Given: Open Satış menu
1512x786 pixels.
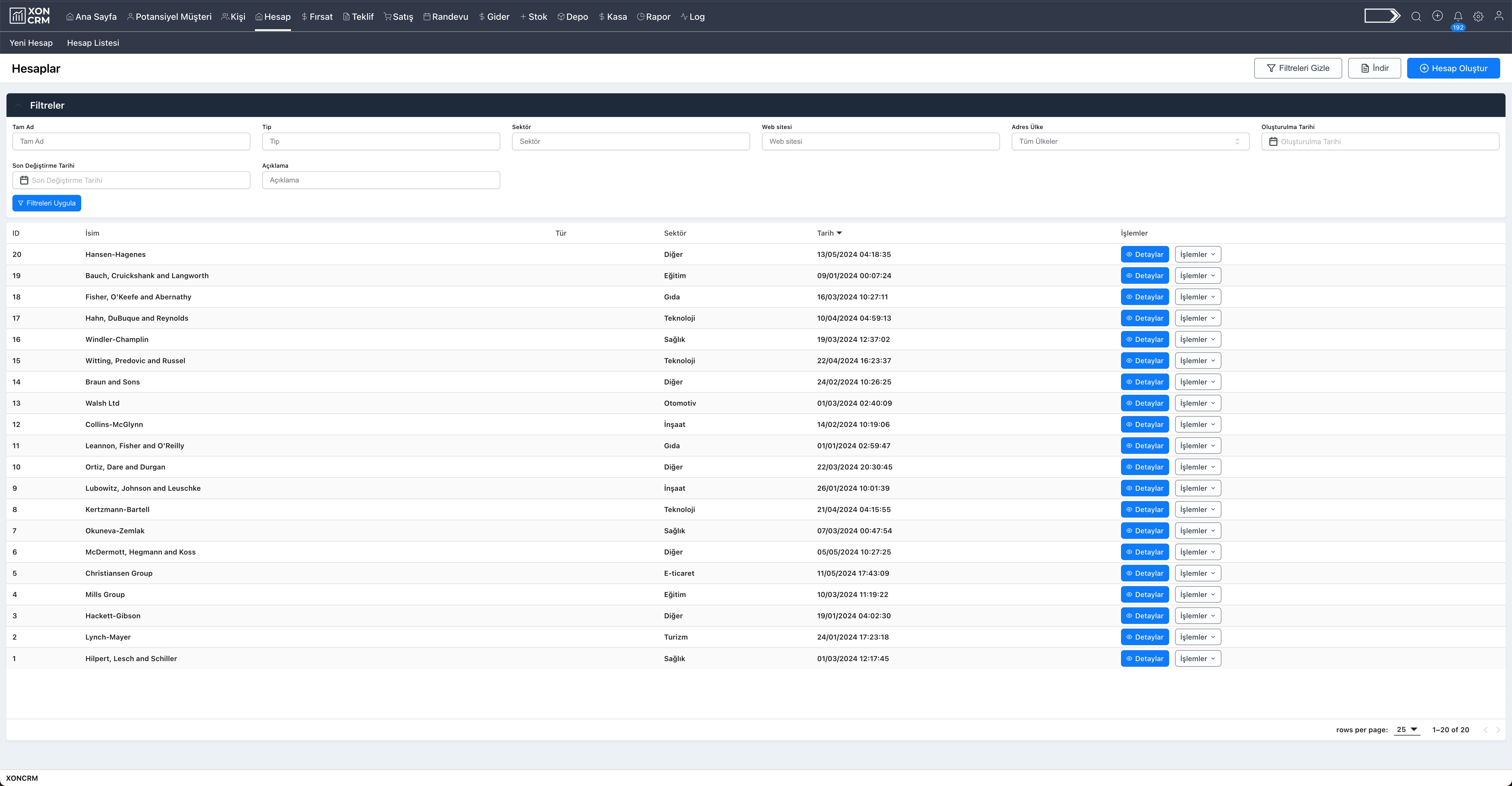Looking at the screenshot, I should click(398, 17).
